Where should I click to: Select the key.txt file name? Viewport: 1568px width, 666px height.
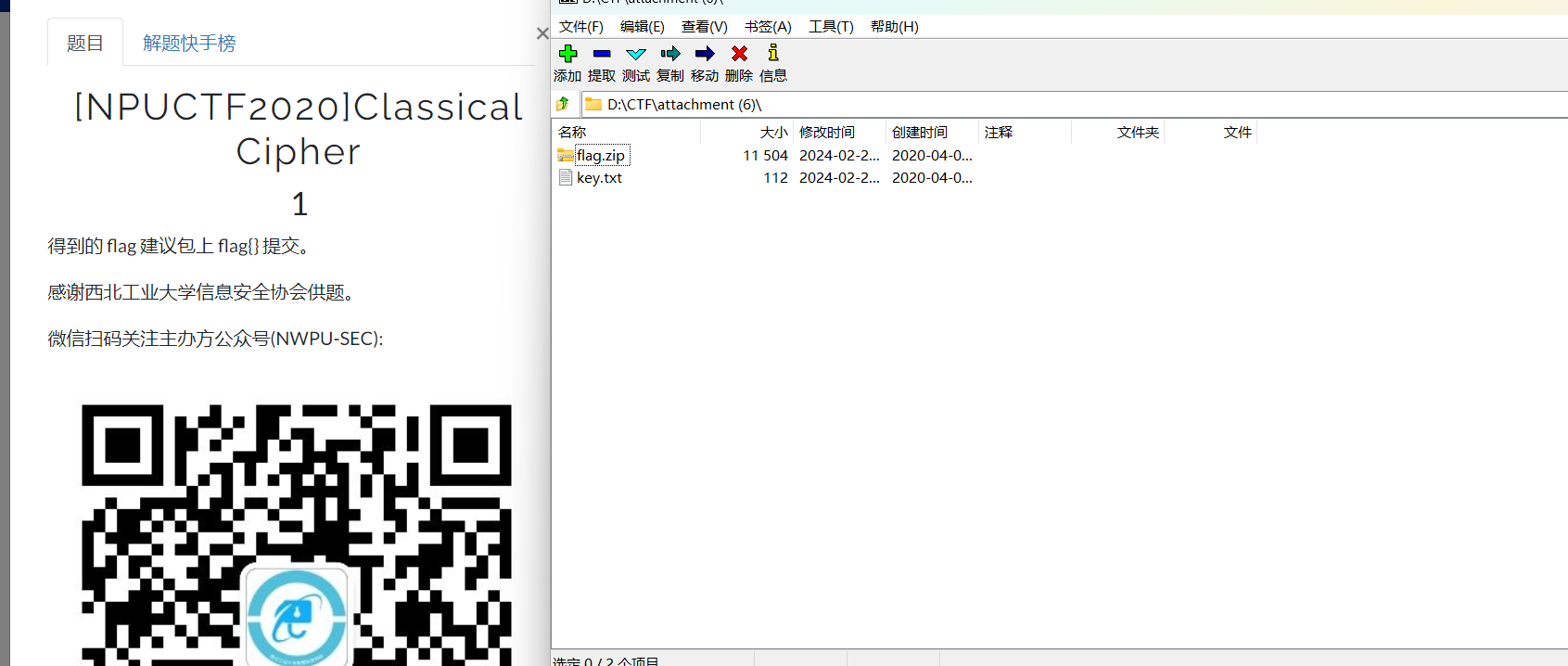click(599, 178)
